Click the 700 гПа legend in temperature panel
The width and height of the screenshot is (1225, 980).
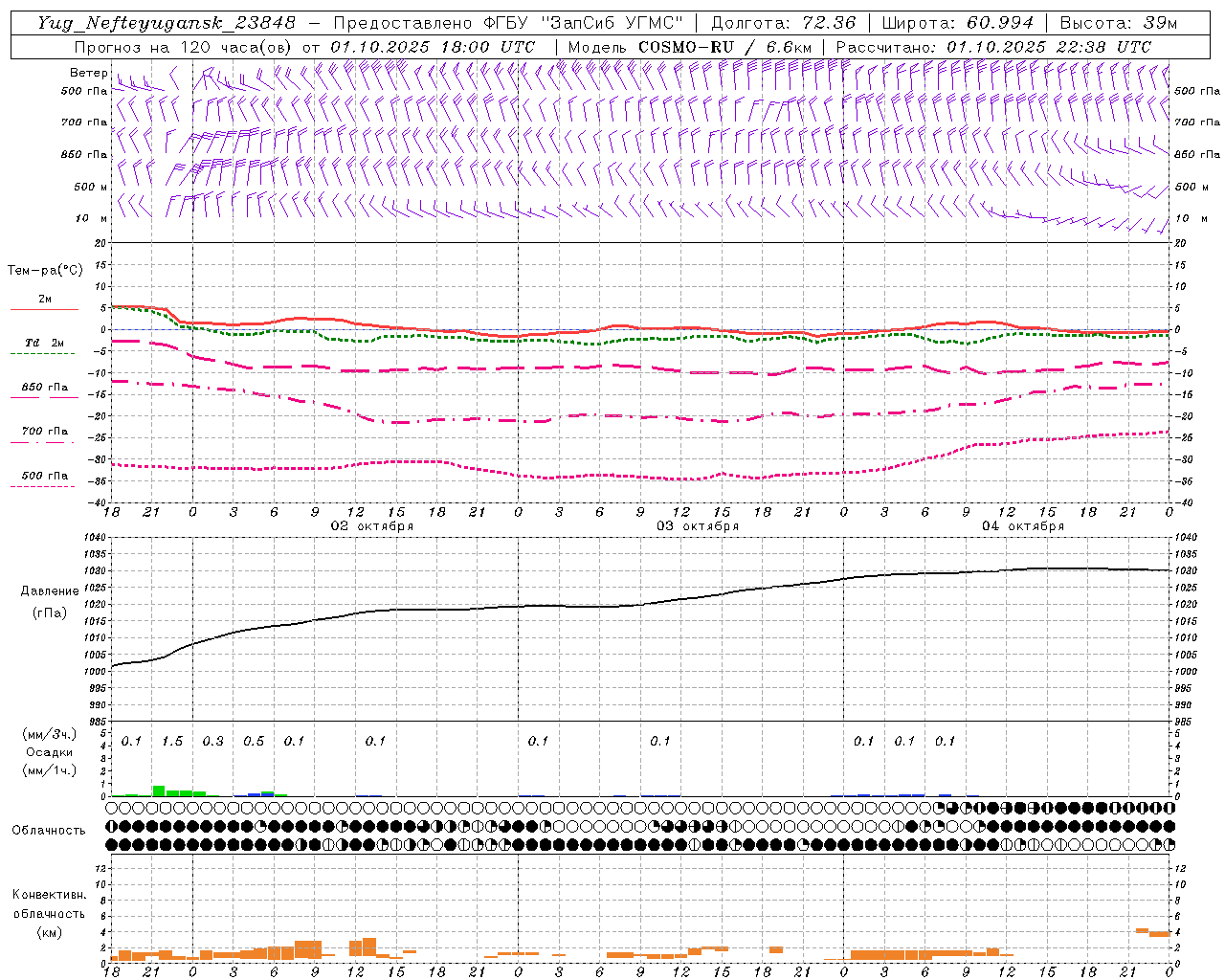pyautogui.click(x=43, y=436)
